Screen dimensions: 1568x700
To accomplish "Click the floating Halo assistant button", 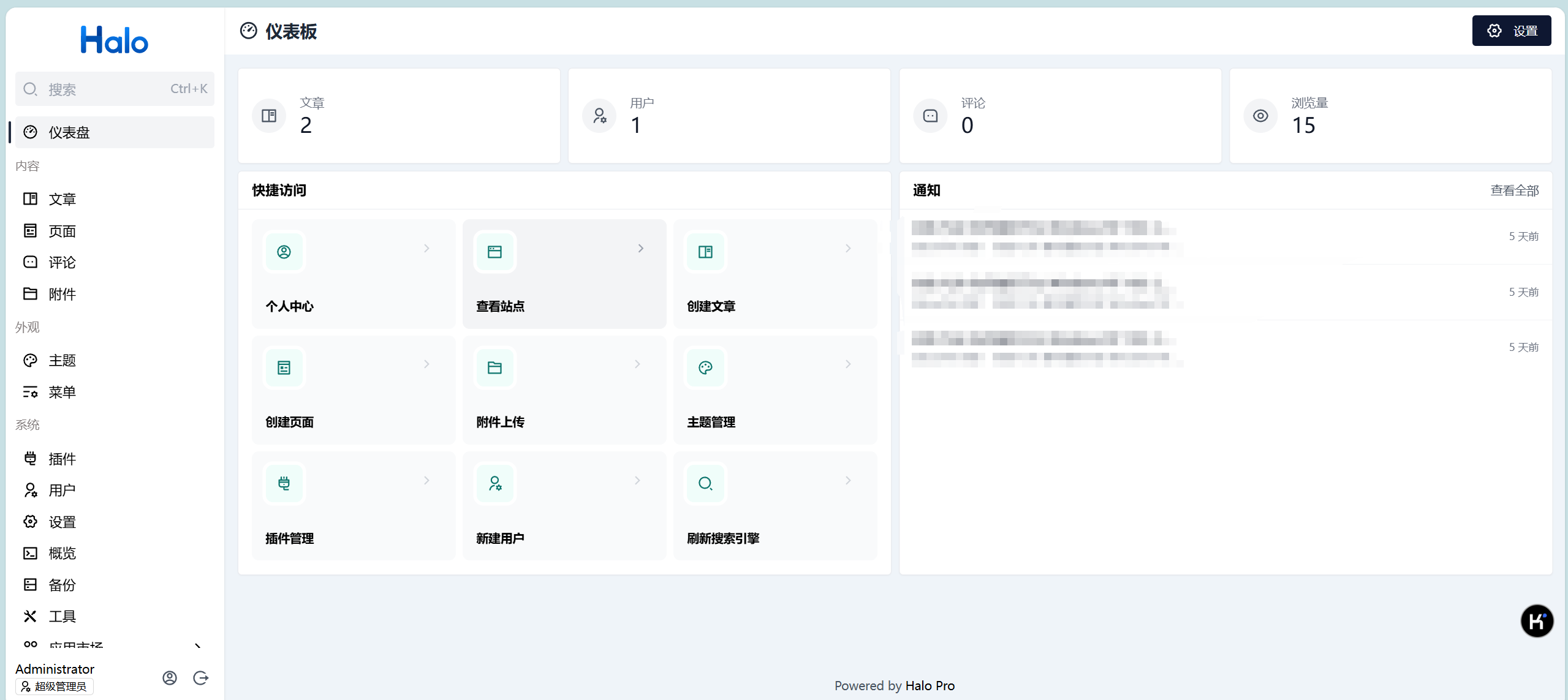I will click(x=1536, y=621).
